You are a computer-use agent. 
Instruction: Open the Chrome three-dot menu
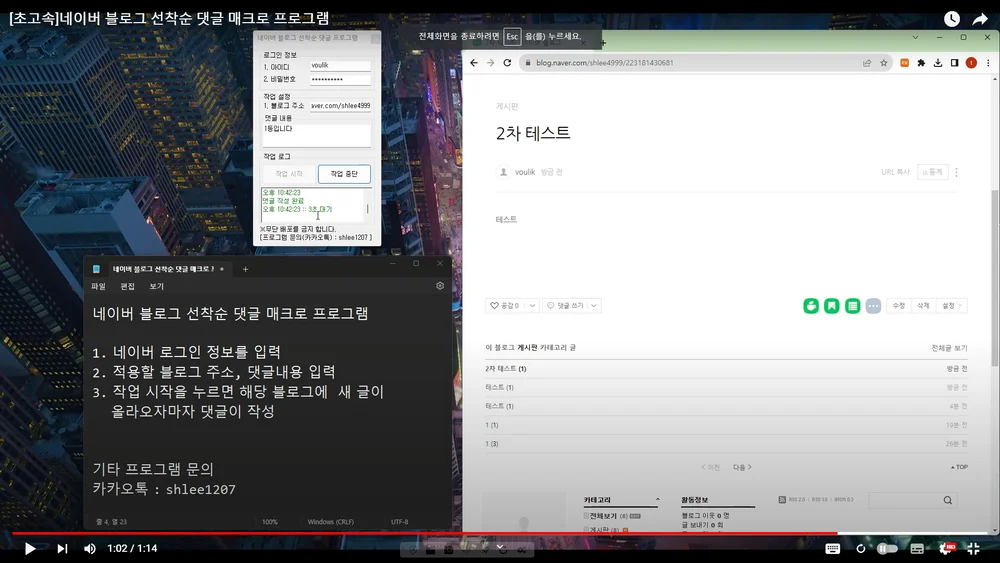click(988, 62)
